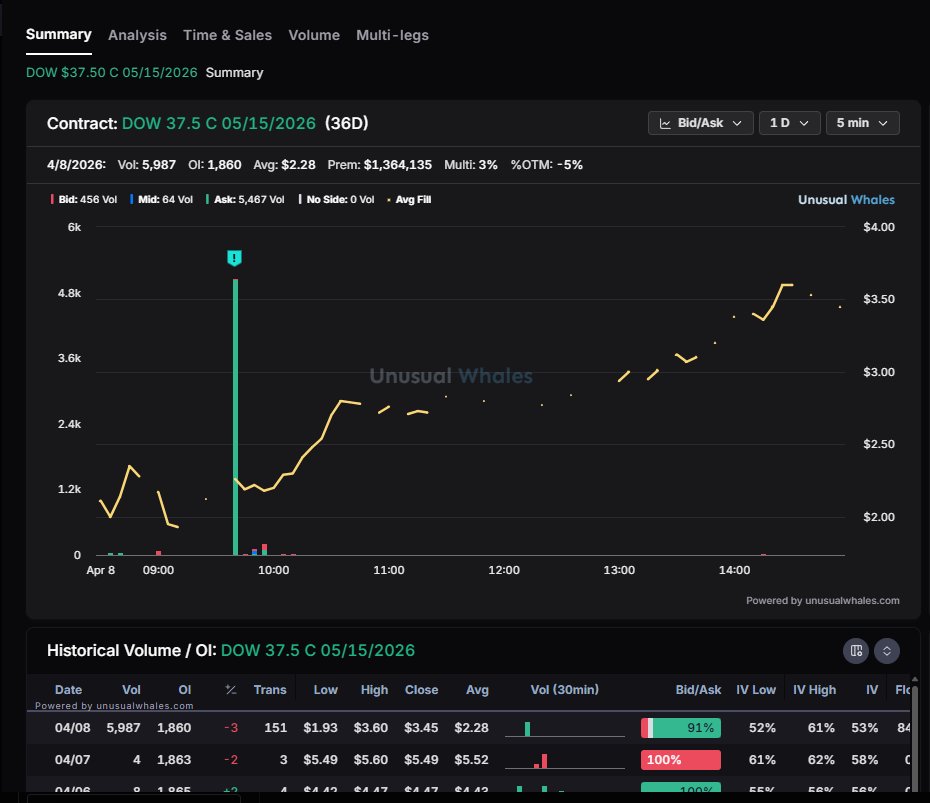Click the Powered by unusualwhales.com chart credit
The height and width of the screenshot is (803, 930).
[823, 601]
